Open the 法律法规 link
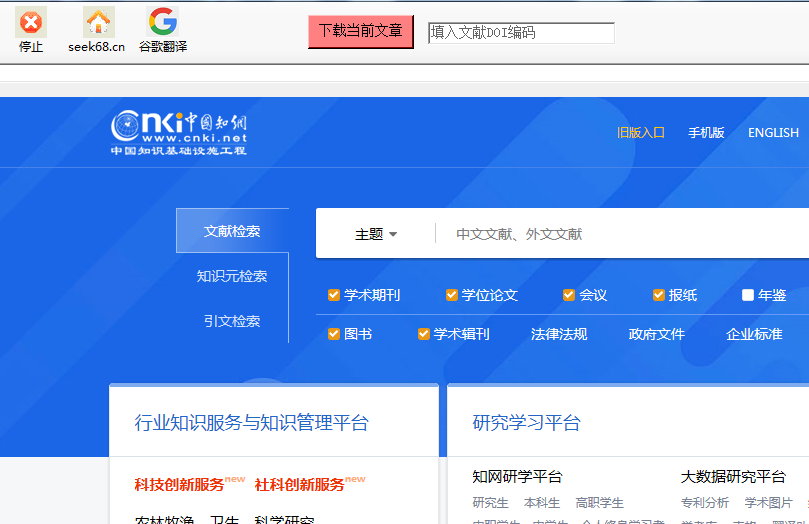The width and height of the screenshot is (809, 524). [x=559, y=334]
